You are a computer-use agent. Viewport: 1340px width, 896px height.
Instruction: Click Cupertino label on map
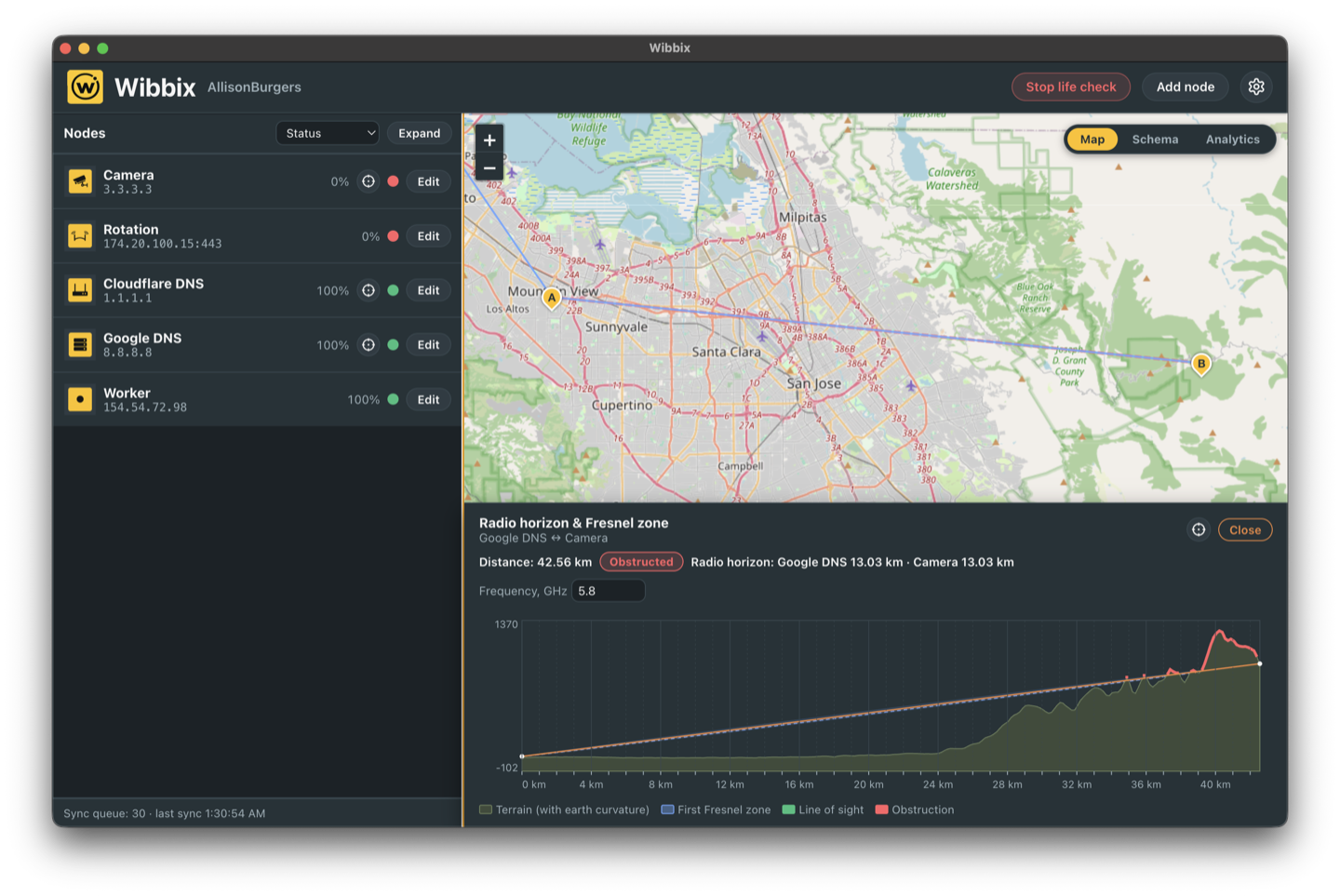(622, 406)
